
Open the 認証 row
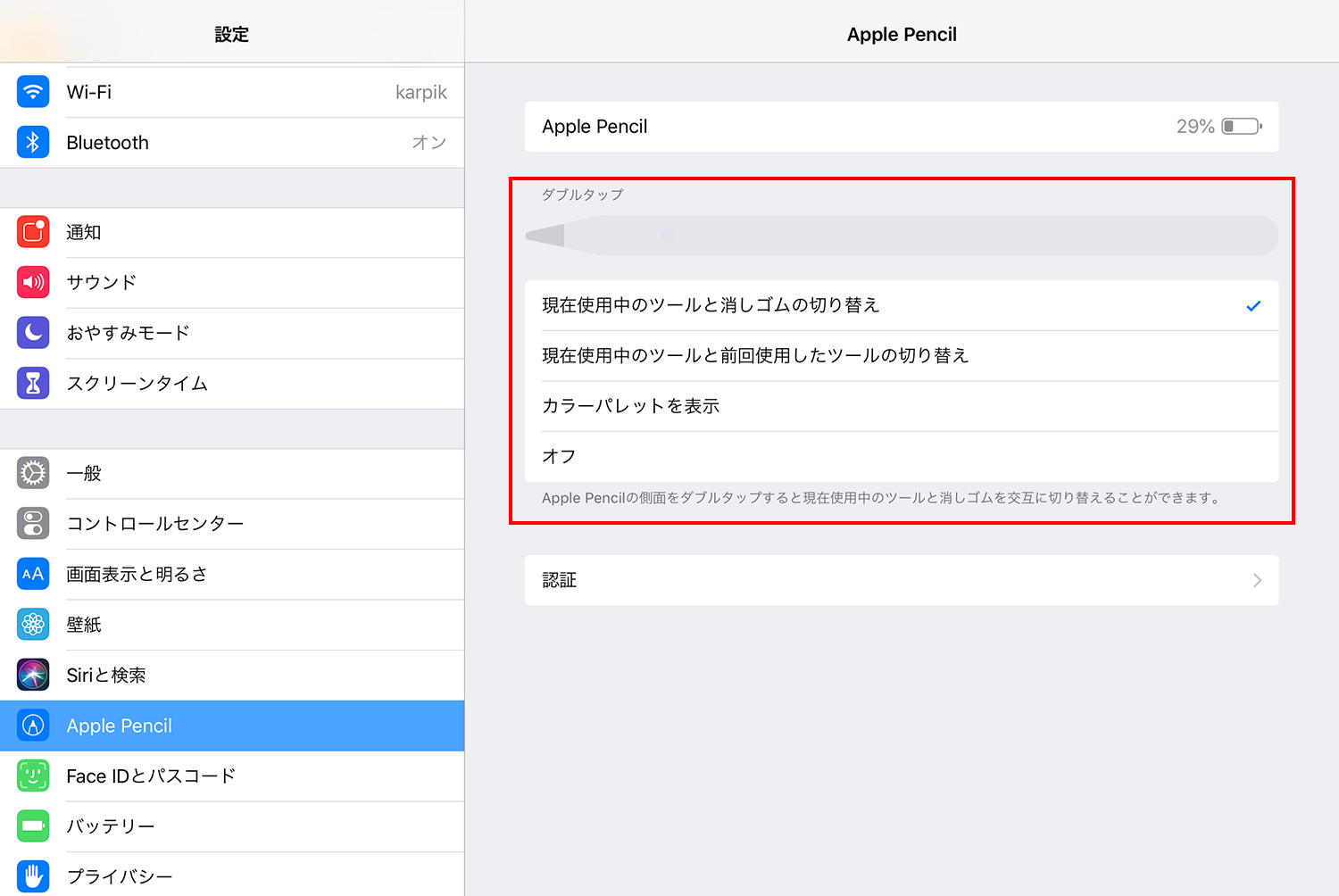pos(902,580)
